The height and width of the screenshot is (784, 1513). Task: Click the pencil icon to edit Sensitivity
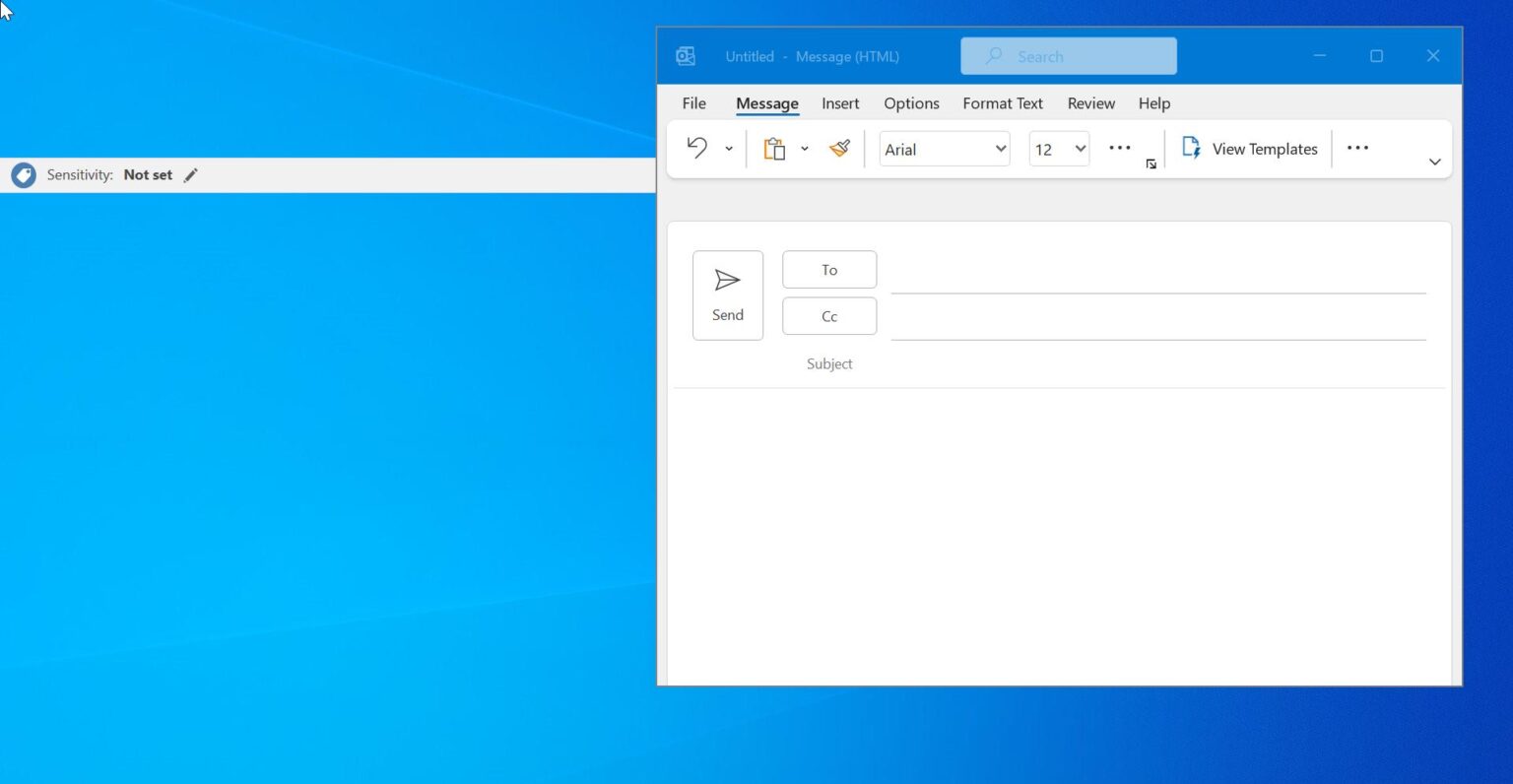190,174
